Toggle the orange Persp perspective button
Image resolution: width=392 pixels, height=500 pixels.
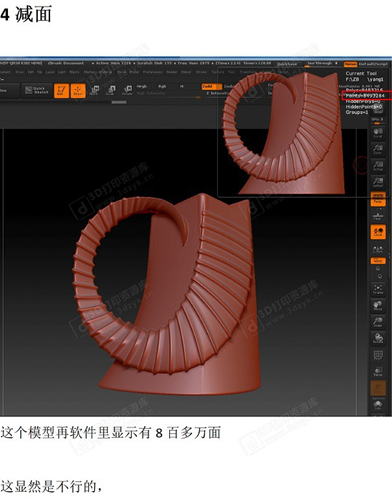pyautogui.click(x=377, y=199)
